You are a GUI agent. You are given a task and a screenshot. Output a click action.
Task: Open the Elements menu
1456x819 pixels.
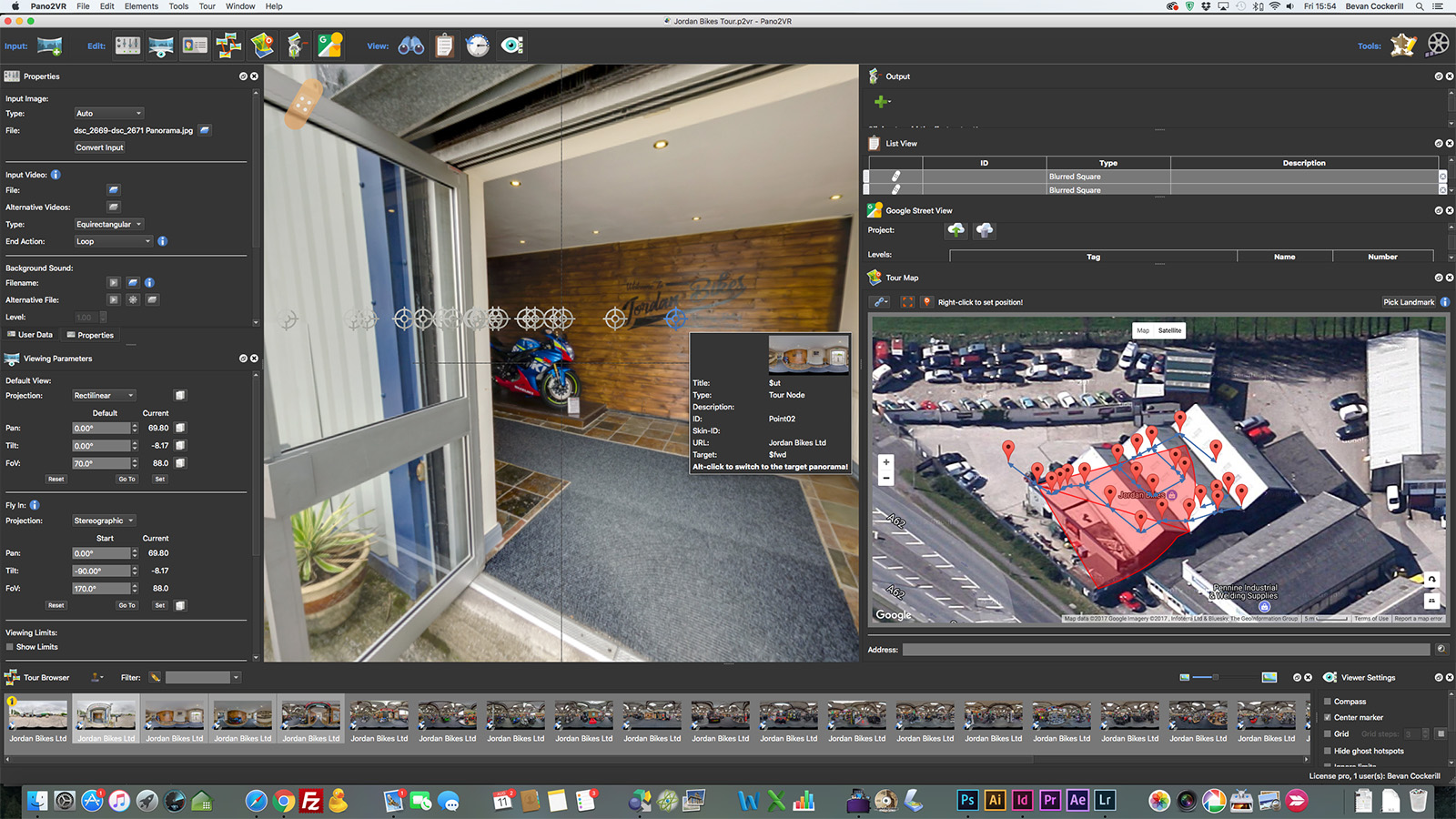[141, 6]
